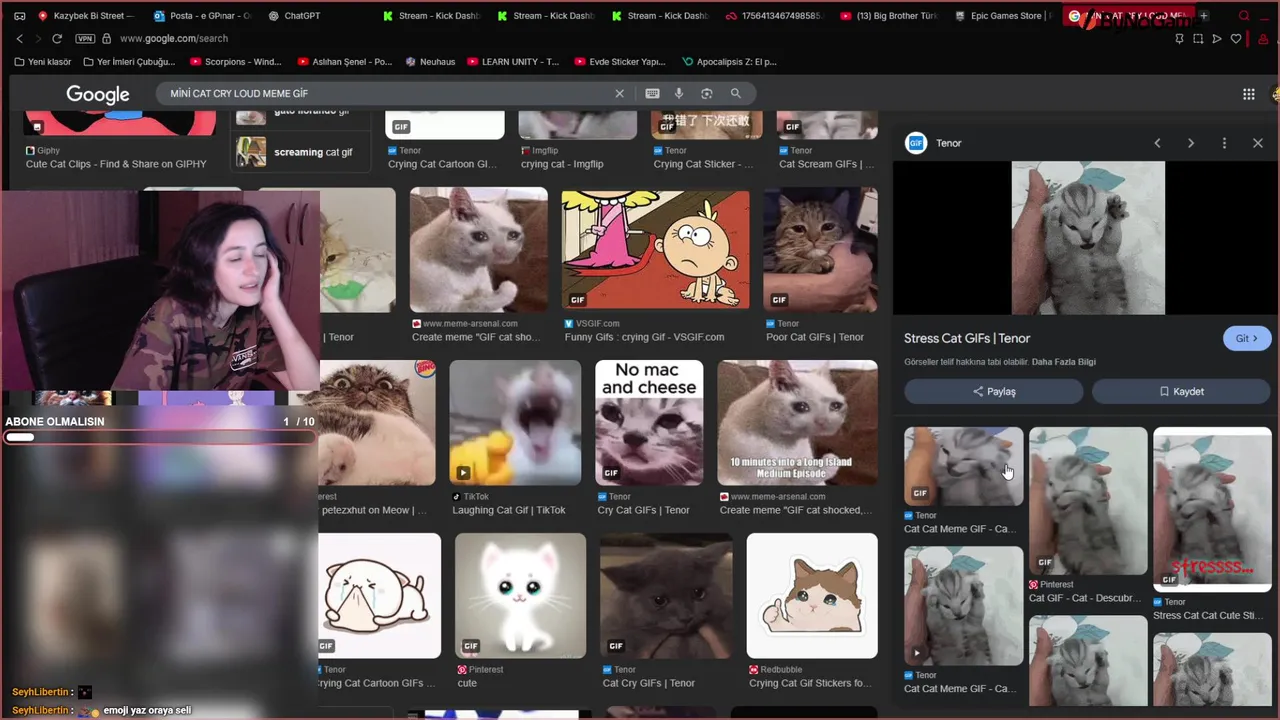Open Stress Cat Cute Sticker related thumbnail

click(1212, 508)
